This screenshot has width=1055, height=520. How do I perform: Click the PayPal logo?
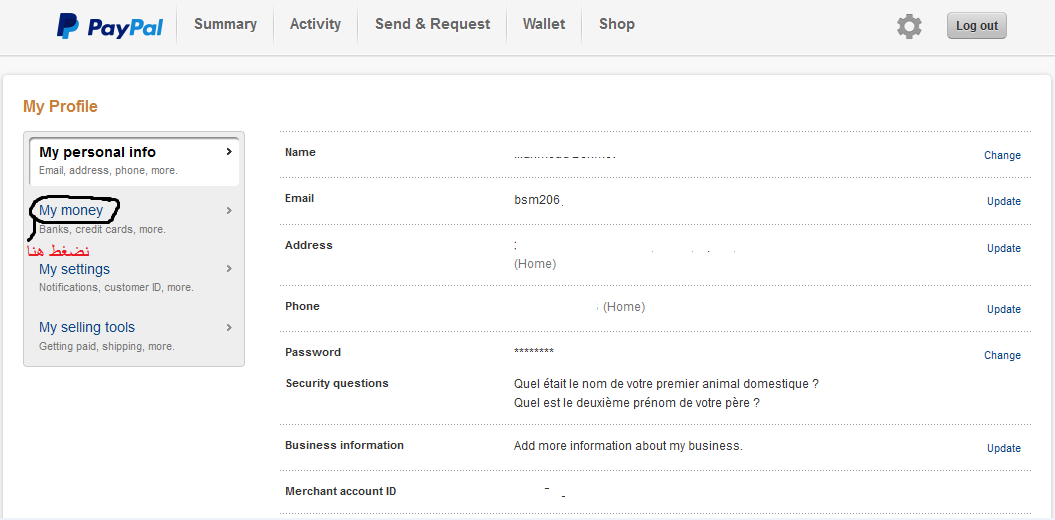(x=110, y=26)
